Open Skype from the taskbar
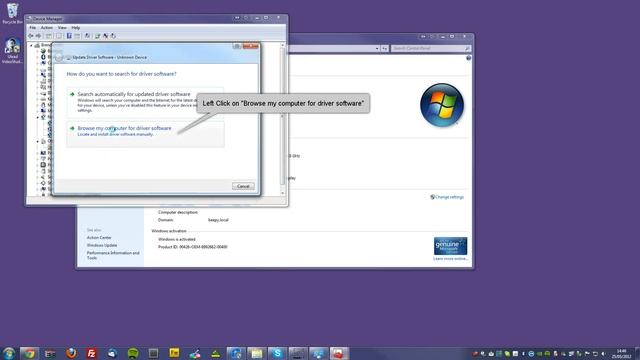The image size is (640, 360). click(277, 353)
